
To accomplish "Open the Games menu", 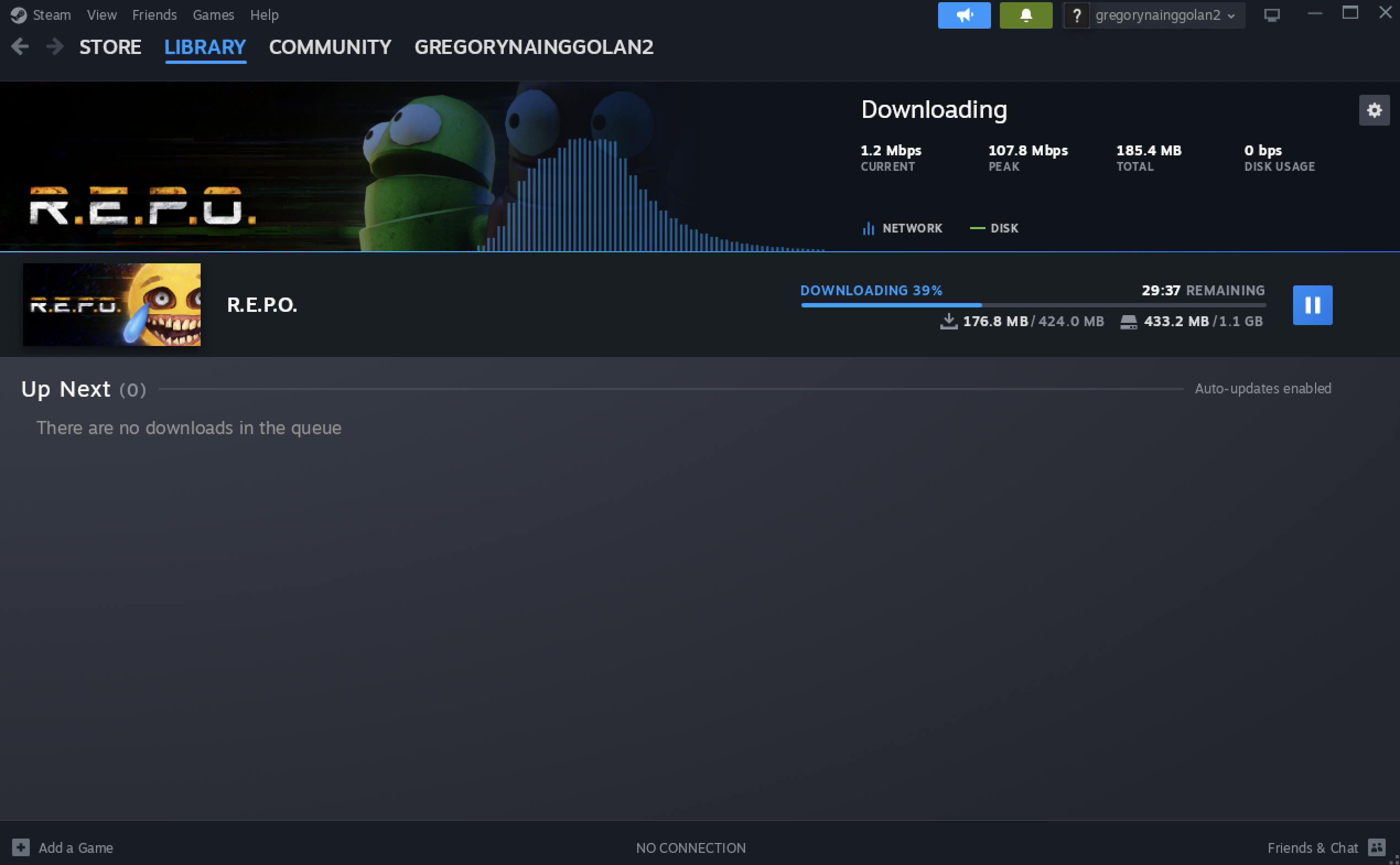I will (213, 15).
